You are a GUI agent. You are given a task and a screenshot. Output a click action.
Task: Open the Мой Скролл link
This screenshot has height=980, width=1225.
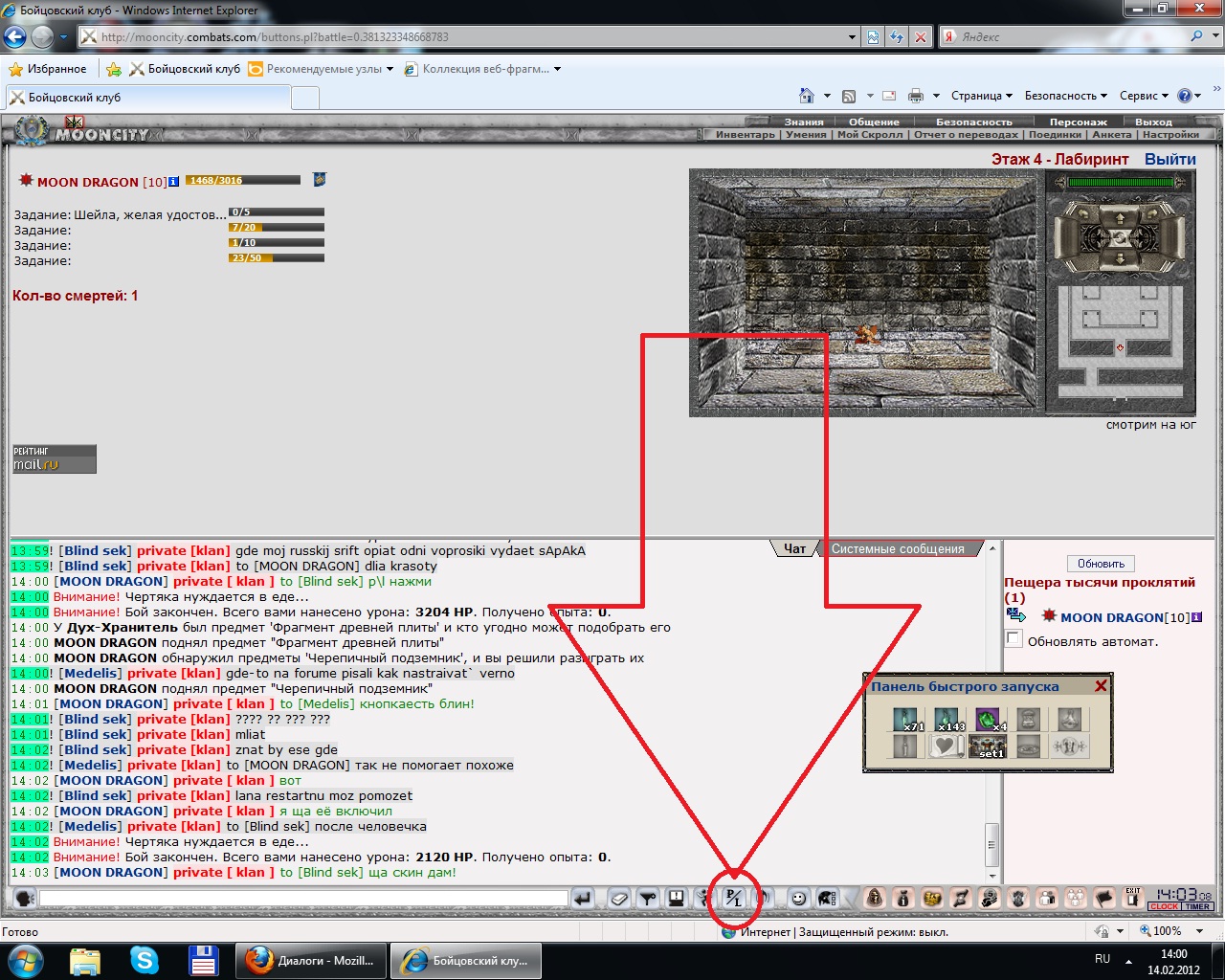[870, 135]
